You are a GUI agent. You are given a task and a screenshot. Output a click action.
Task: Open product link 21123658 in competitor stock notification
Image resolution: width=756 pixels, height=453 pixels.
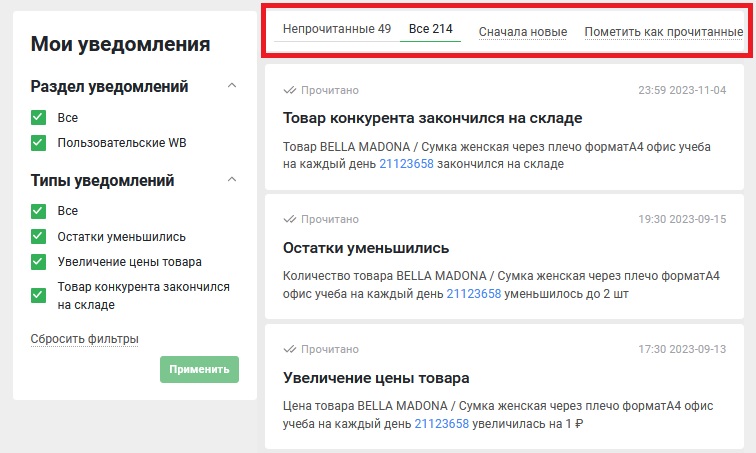[x=406, y=164]
